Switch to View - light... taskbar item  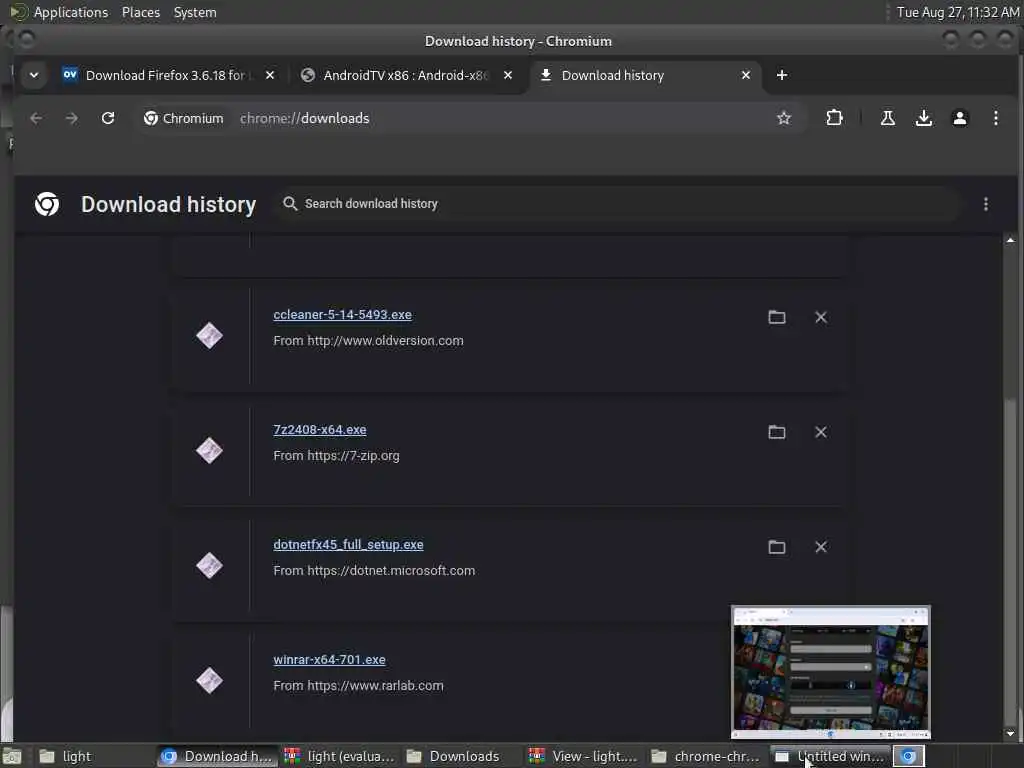(584, 756)
